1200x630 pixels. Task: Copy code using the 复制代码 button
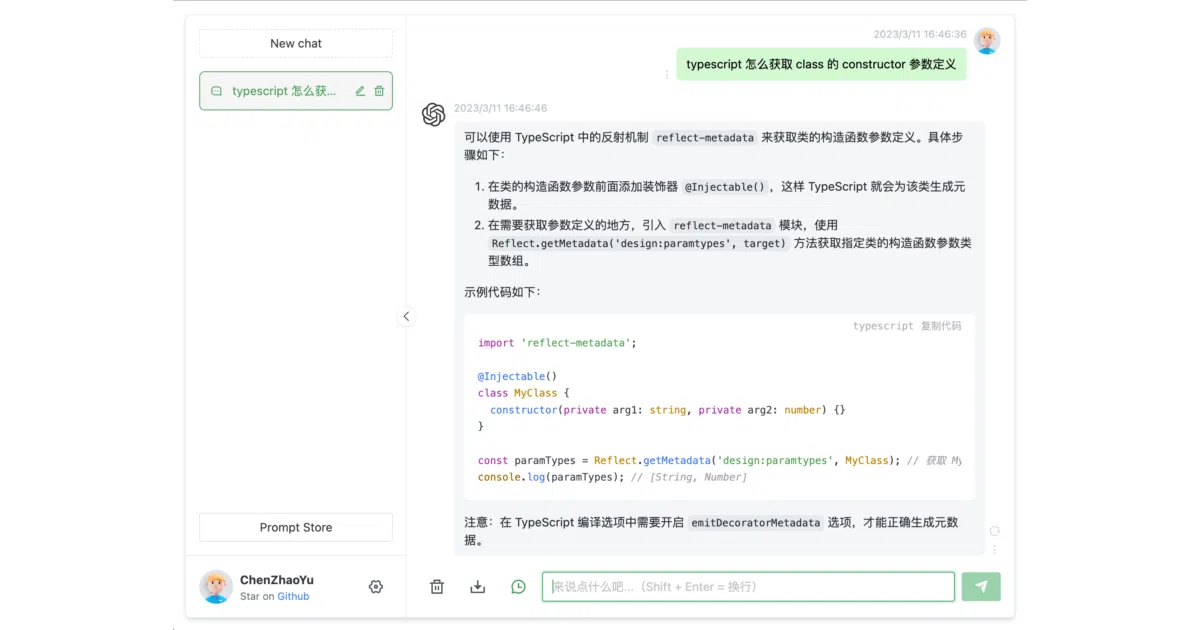pos(941,326)
